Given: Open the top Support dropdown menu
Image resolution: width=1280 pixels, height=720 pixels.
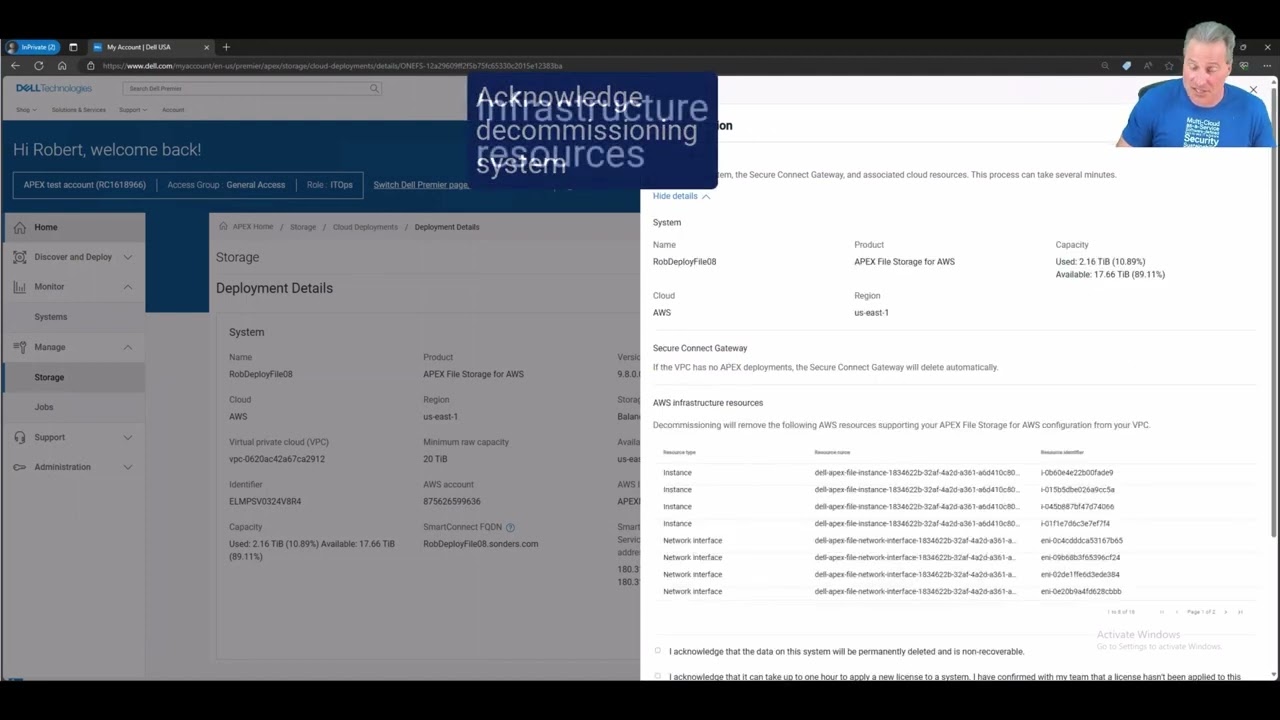Looking at the screenshot, I should coord(133,110).
